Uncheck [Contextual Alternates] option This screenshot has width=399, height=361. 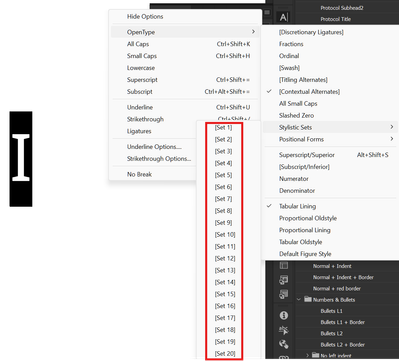[x=309, y=92]
